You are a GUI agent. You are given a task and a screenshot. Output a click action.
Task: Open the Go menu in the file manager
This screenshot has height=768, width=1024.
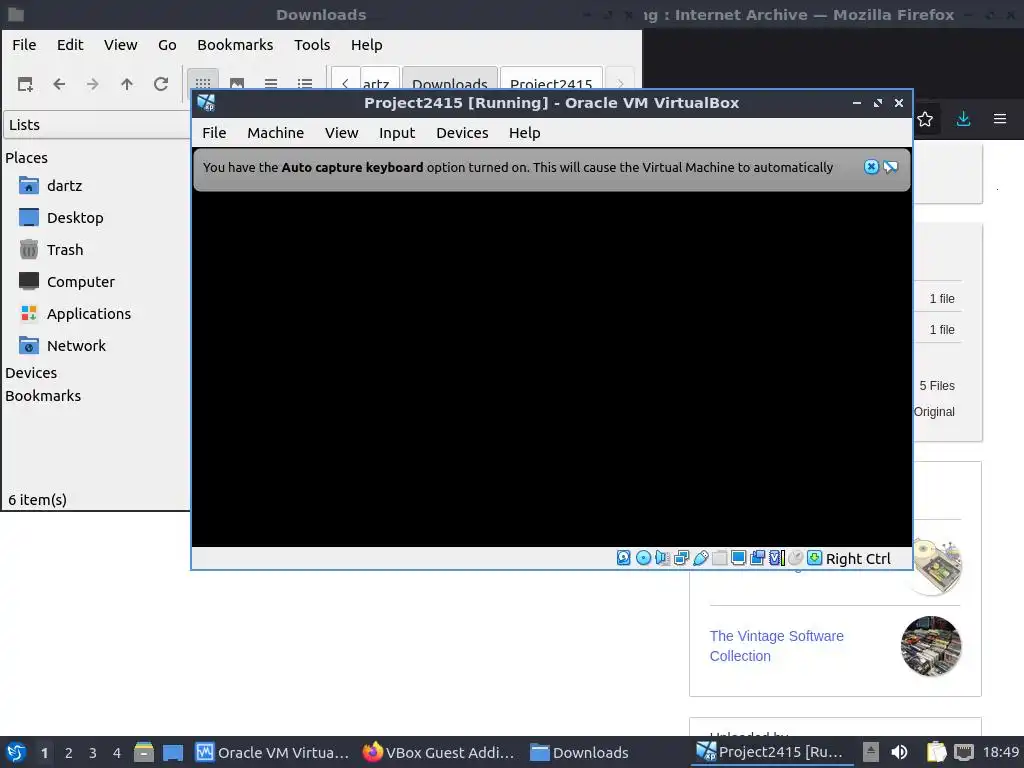[x=167, y=44]
